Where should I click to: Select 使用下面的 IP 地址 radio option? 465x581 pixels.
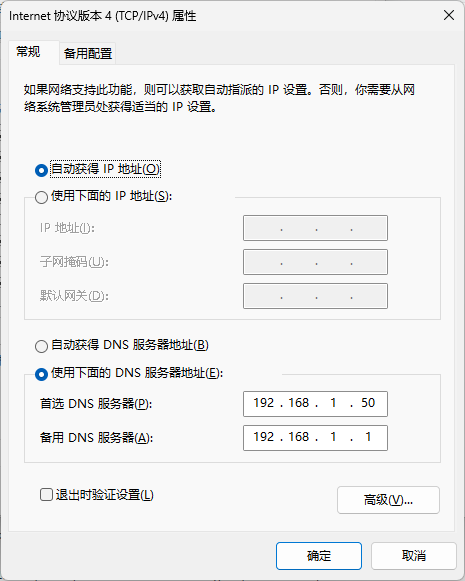pyautogui.click(x=41, y=197)
